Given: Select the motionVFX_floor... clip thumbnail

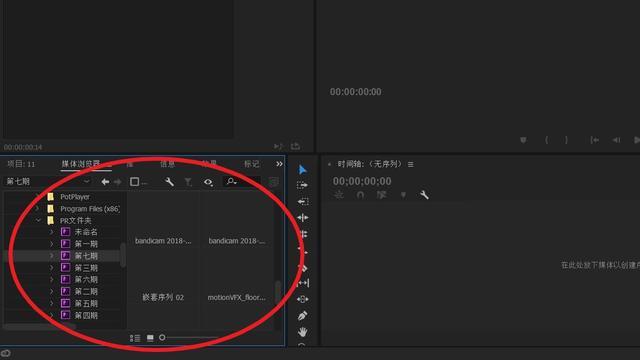Looking at the screenshot, I should 237,298.
